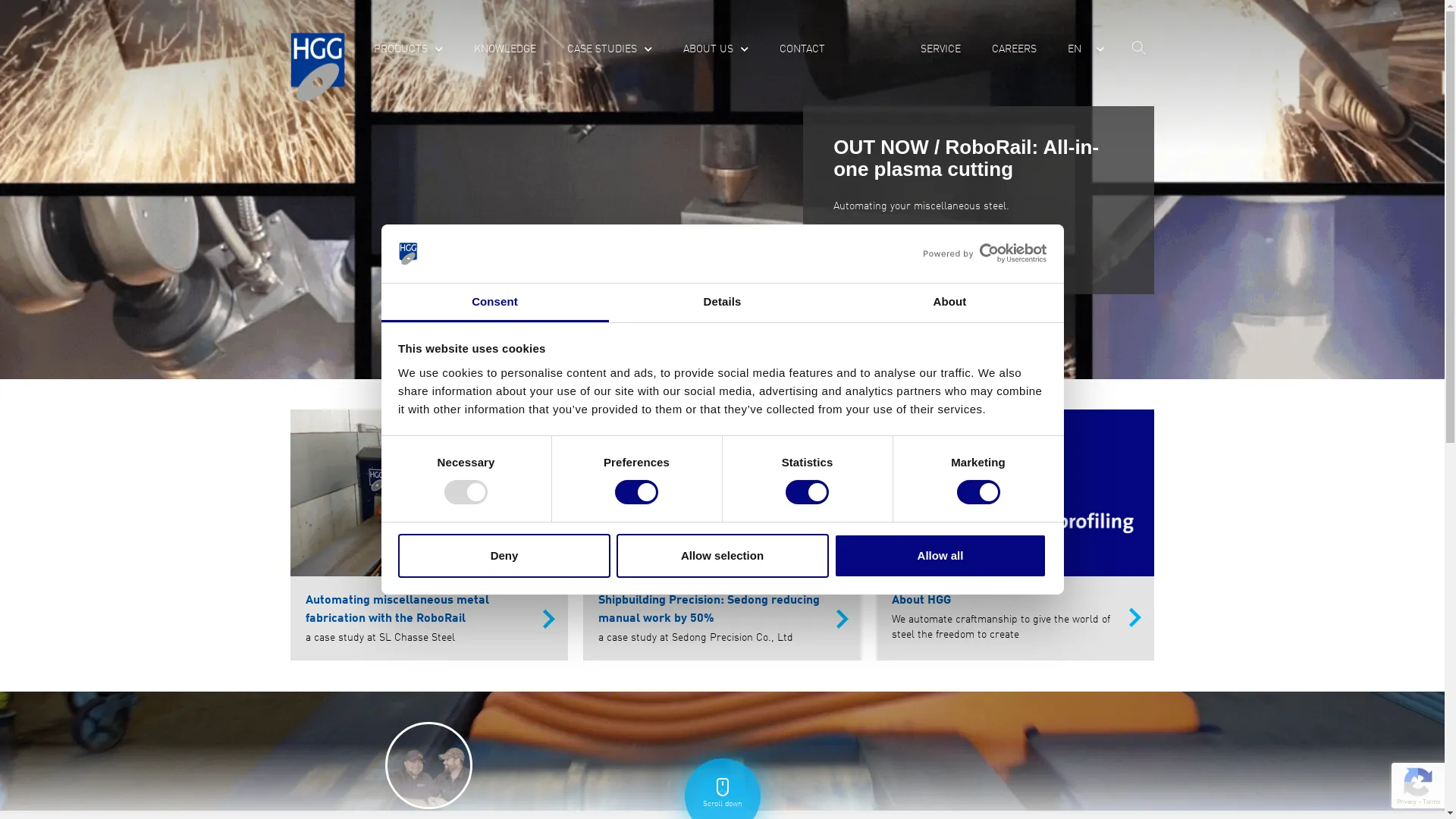Click the Scroll down mouse icon
This screenshot has height=819, width=1456.
click(722, 788)
